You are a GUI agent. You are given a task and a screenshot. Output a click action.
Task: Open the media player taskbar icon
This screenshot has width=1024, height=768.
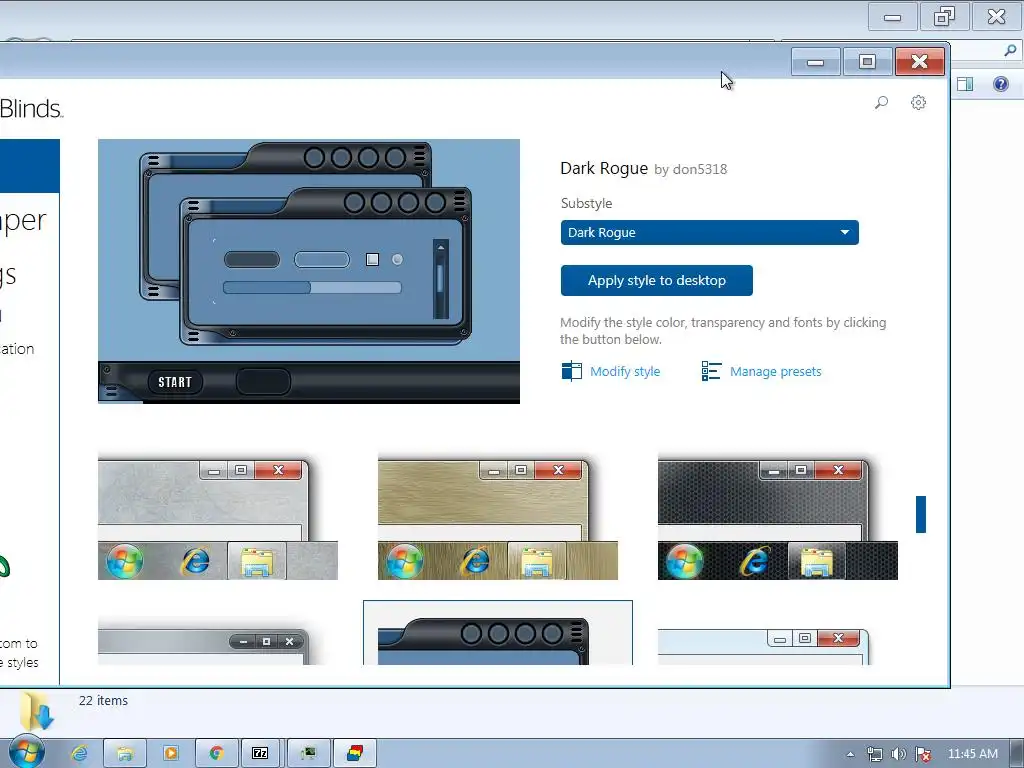coord(170,753)
